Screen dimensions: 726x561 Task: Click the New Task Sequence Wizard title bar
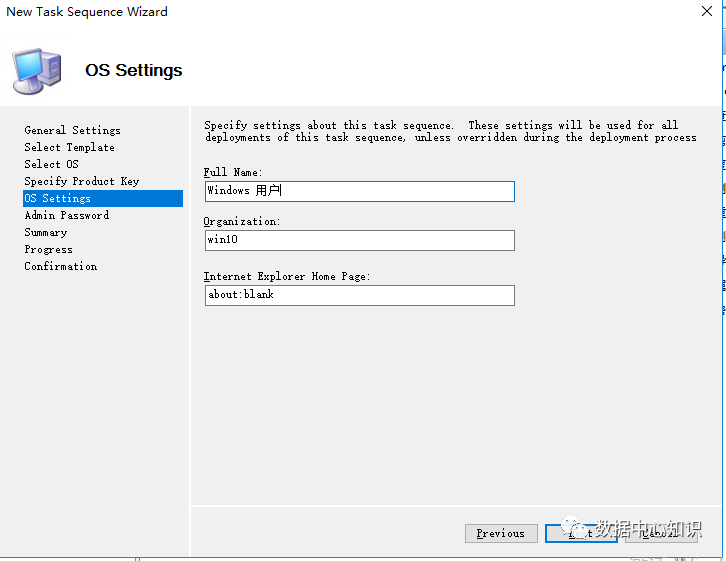tap(300, 12)
